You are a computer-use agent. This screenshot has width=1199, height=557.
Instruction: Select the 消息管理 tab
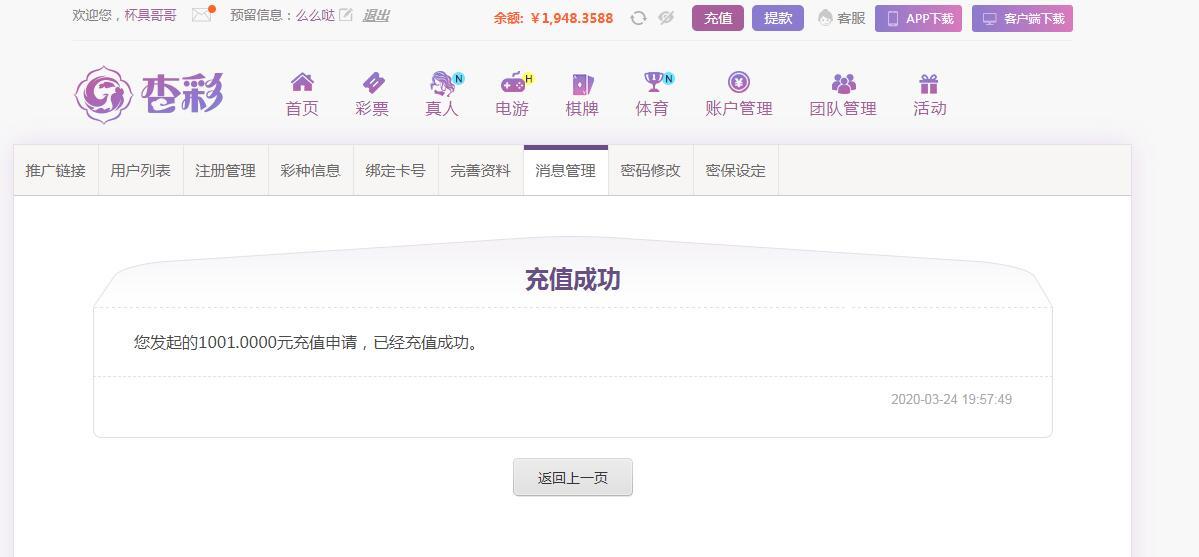pyautogui.click(x=566, y=171)
